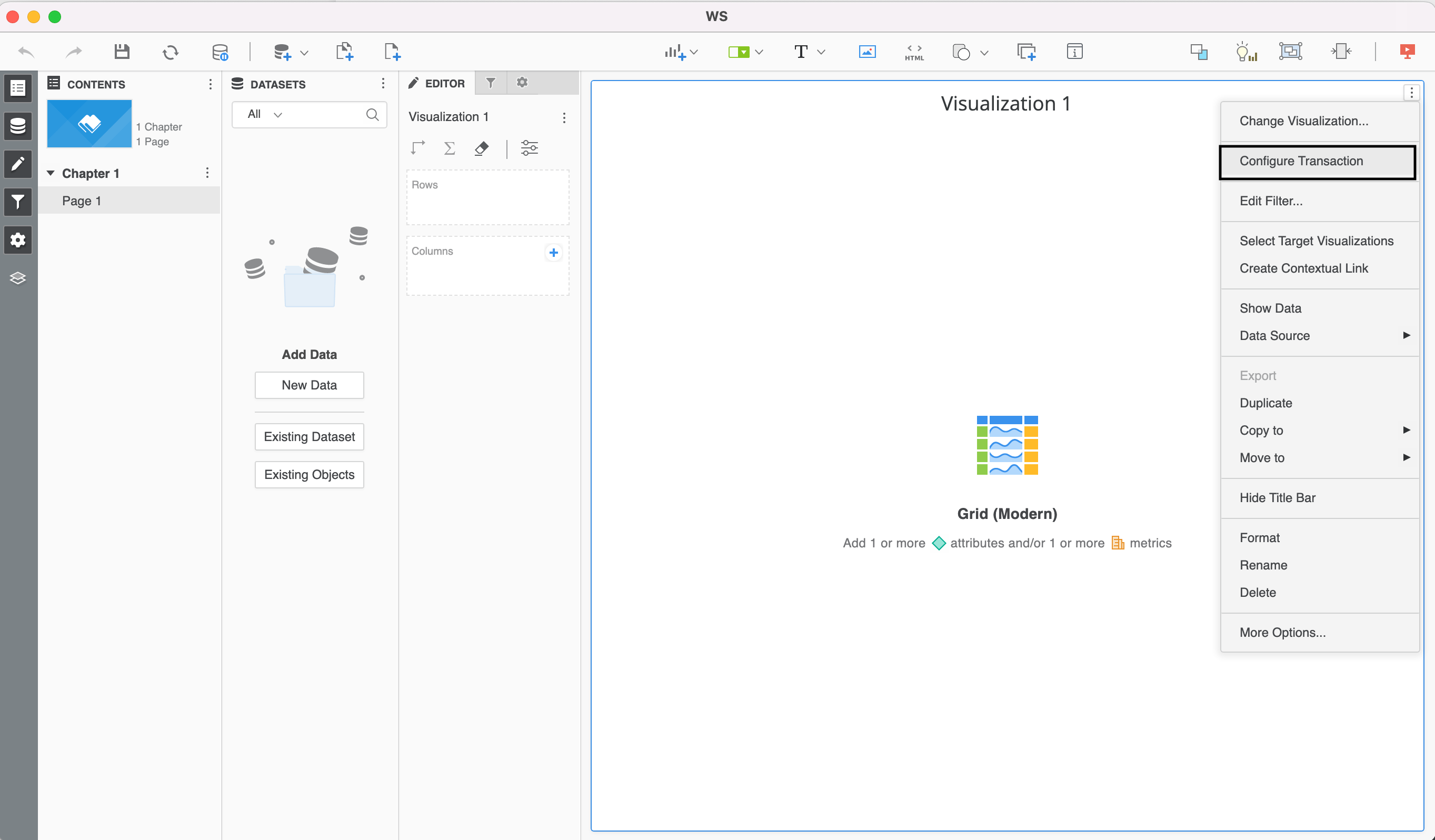Viewport: 1435px width, 840px height.
Task: Click the Insert Visualization chart icon
Action: (675, 52)
